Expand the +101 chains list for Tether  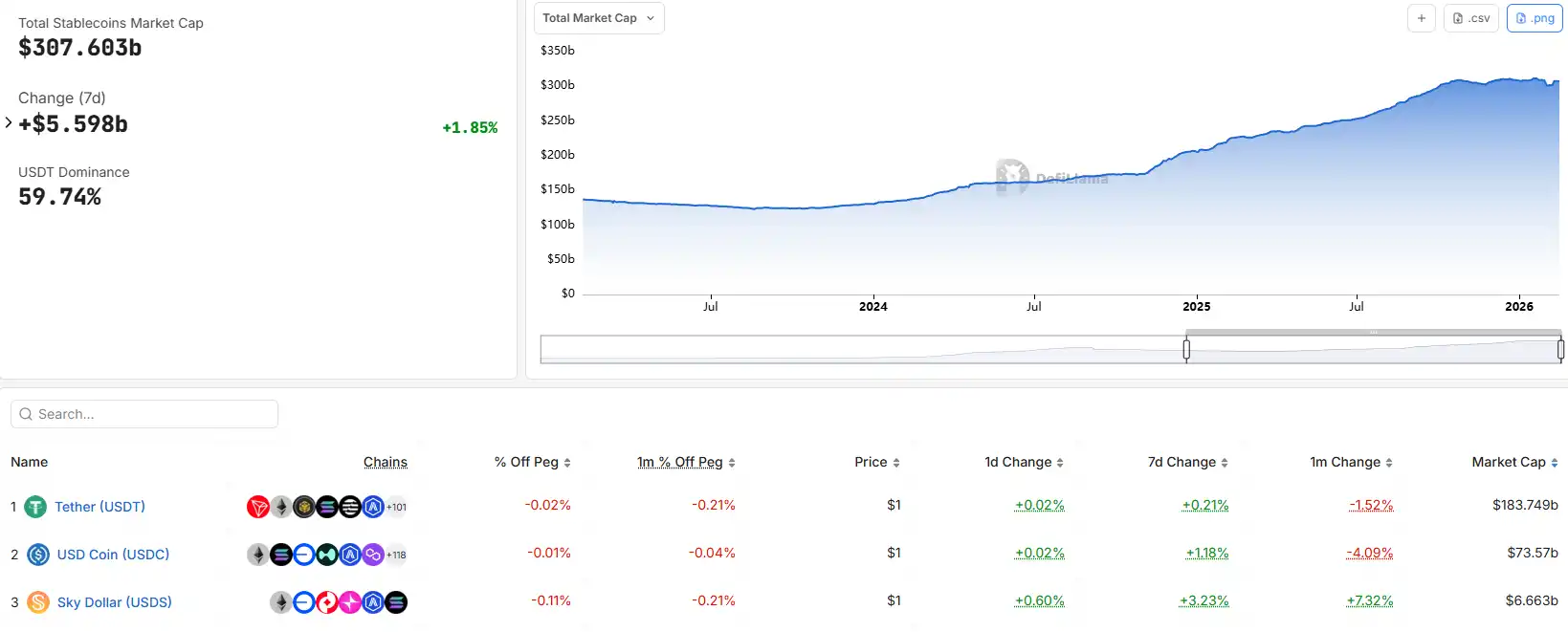click(396, 507)
